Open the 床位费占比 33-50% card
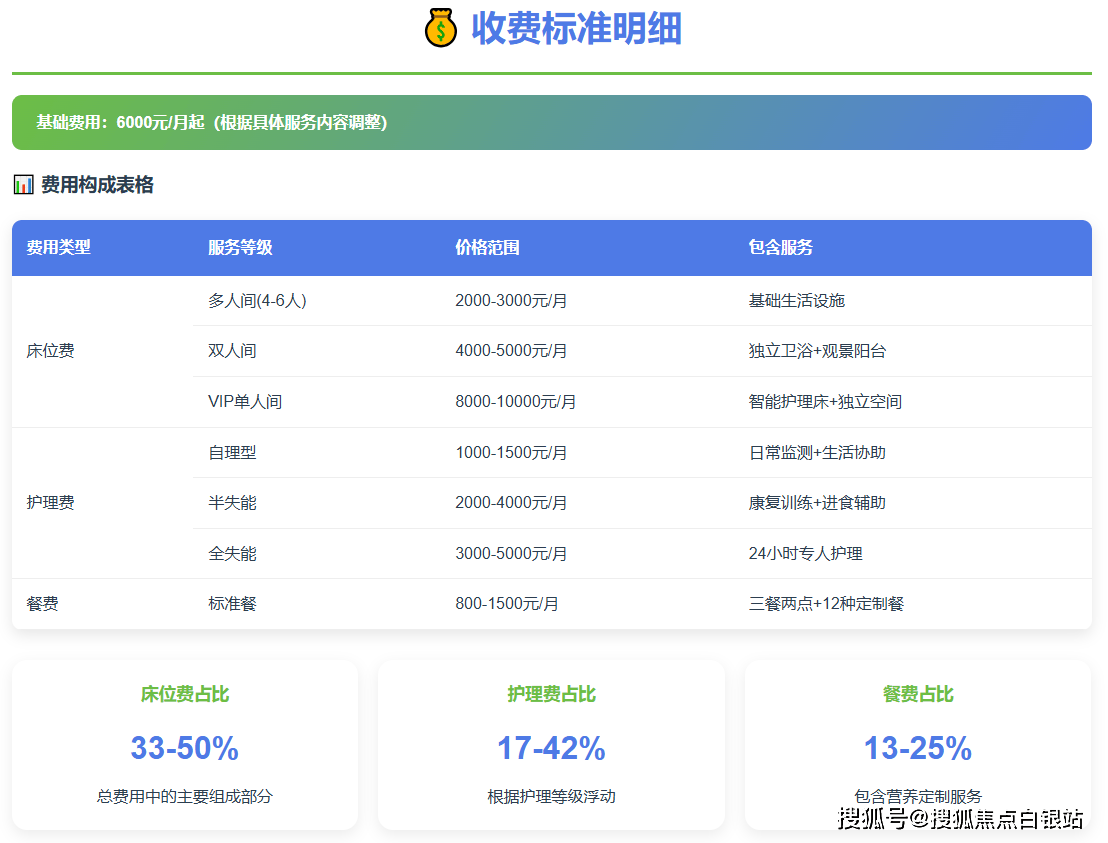 (x=185, y=745)
